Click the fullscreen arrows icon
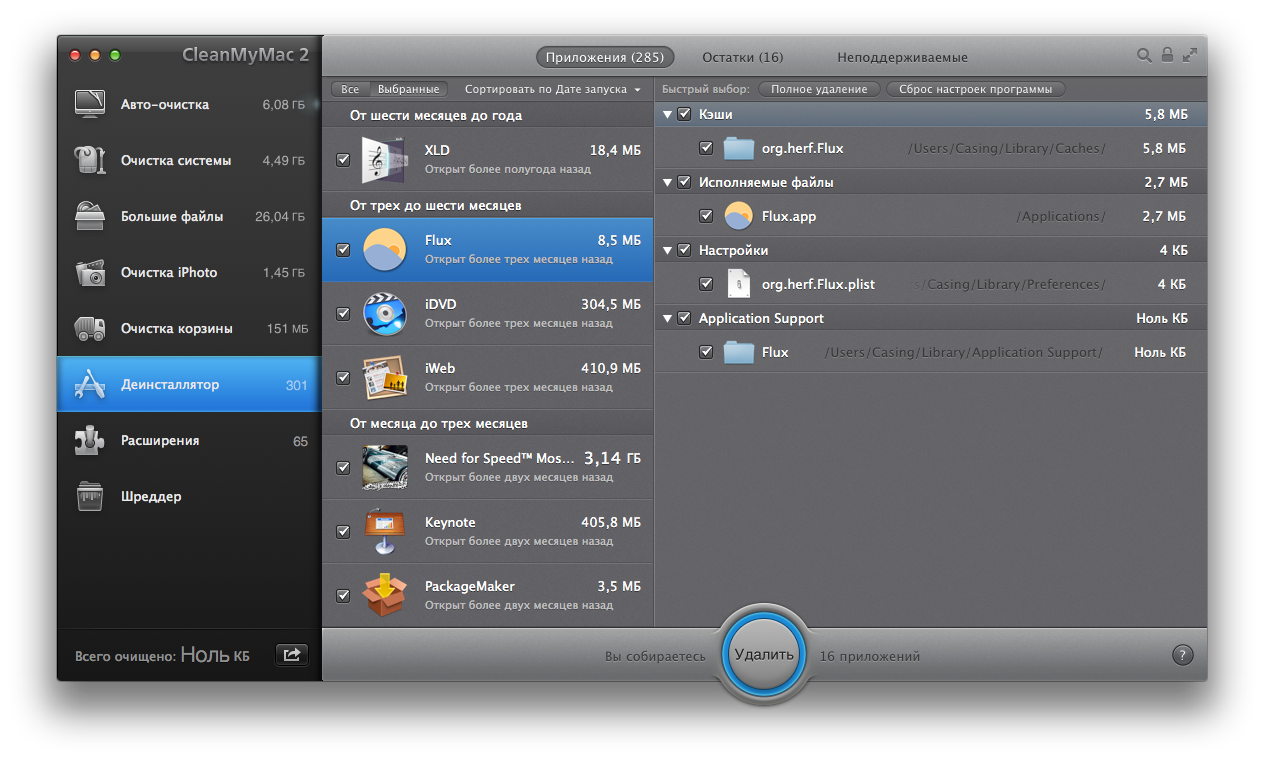This screenshot has width=1264, height=760. click(x=1190, y=55)
